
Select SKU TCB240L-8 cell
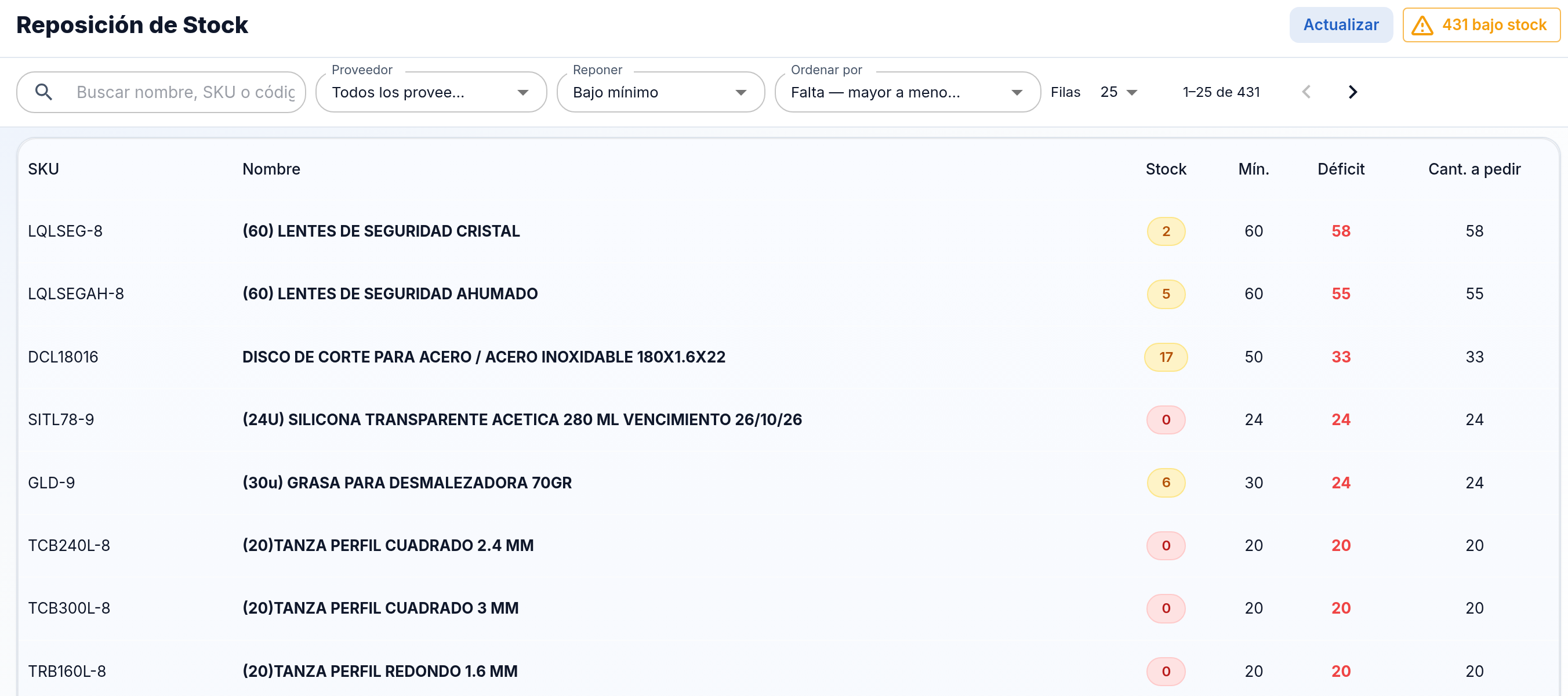[x=69, y=546]
